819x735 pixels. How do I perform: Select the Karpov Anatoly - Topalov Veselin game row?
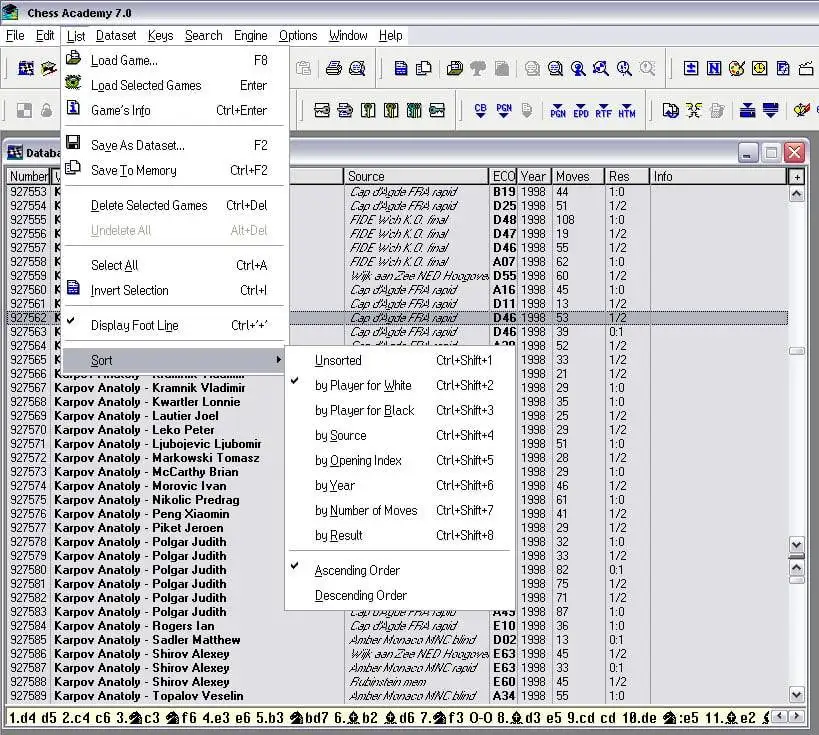(x=148, y=695)
